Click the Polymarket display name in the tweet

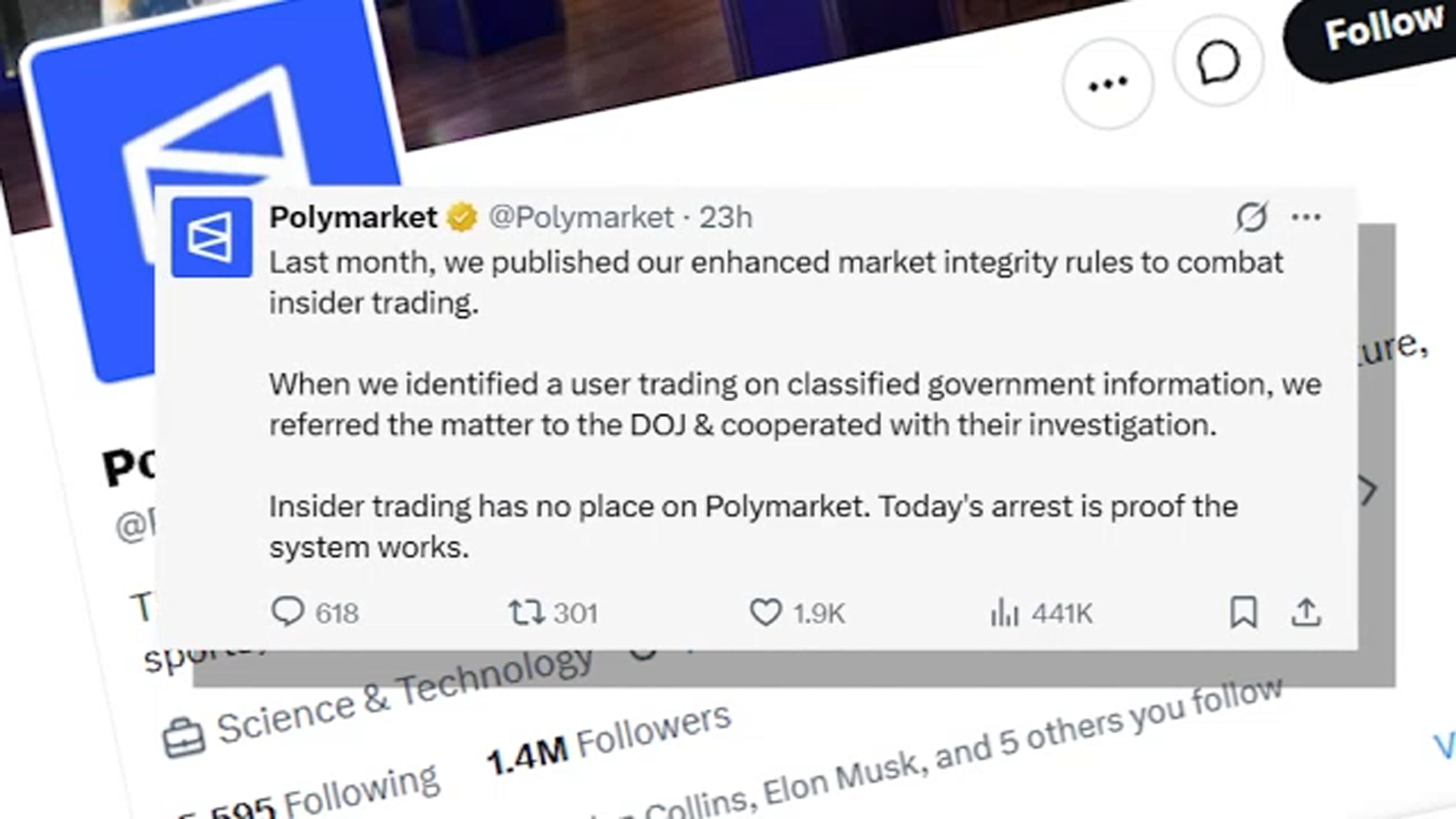click(x=353, y=218)
